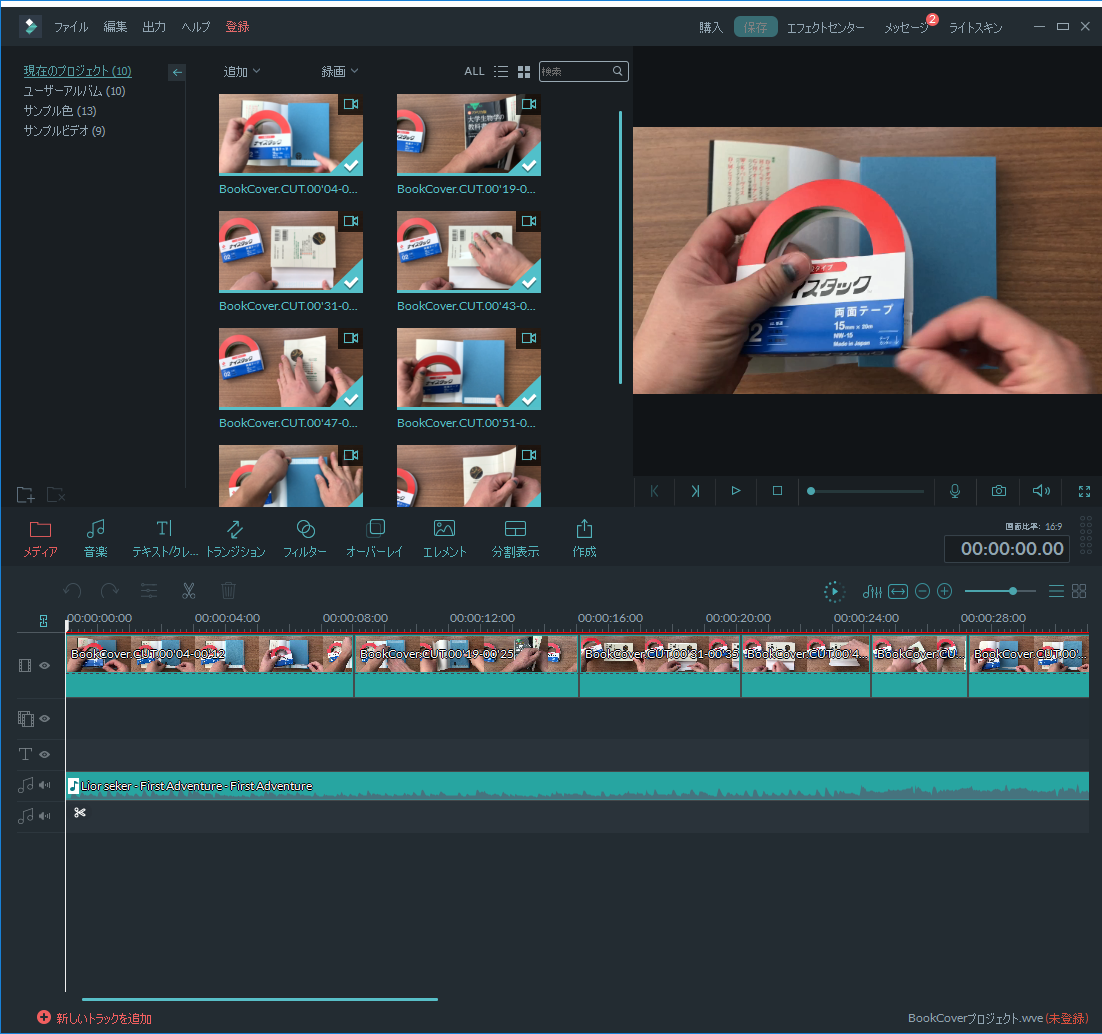Open the トランジション (Transition) panel
The width and height of the screenshot is (1102, 1034).
coord(235,537)
